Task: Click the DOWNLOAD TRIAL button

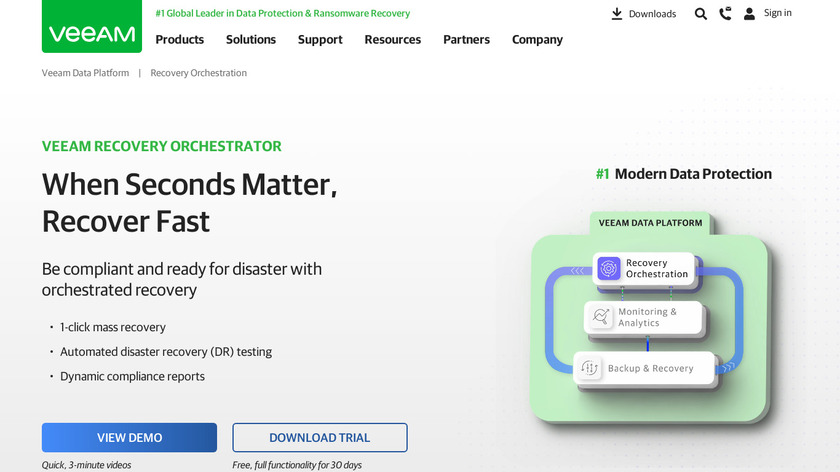Action: click(x=319, y=437)
